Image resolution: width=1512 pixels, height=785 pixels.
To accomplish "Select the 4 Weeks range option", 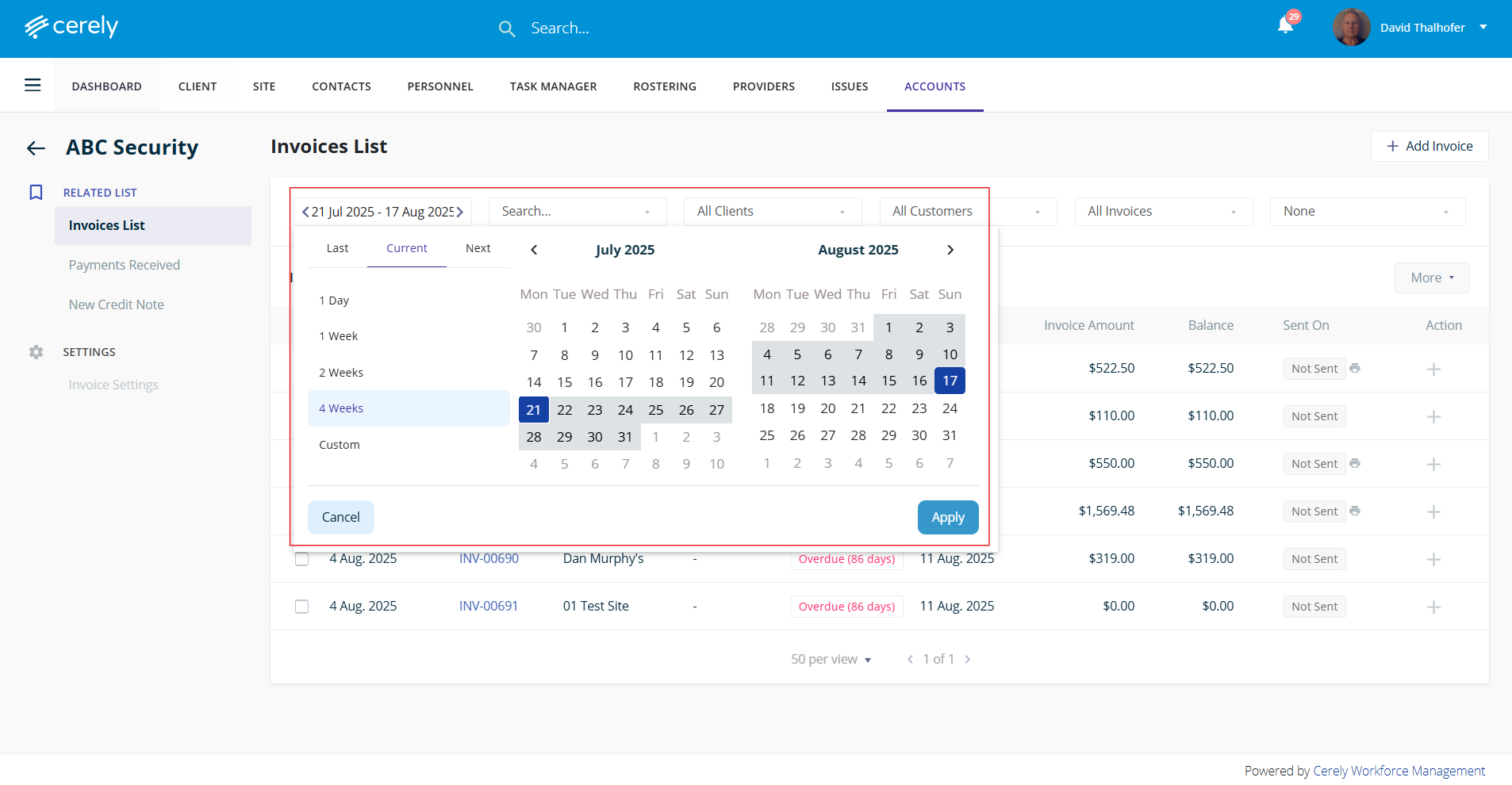I will (409, 408).
